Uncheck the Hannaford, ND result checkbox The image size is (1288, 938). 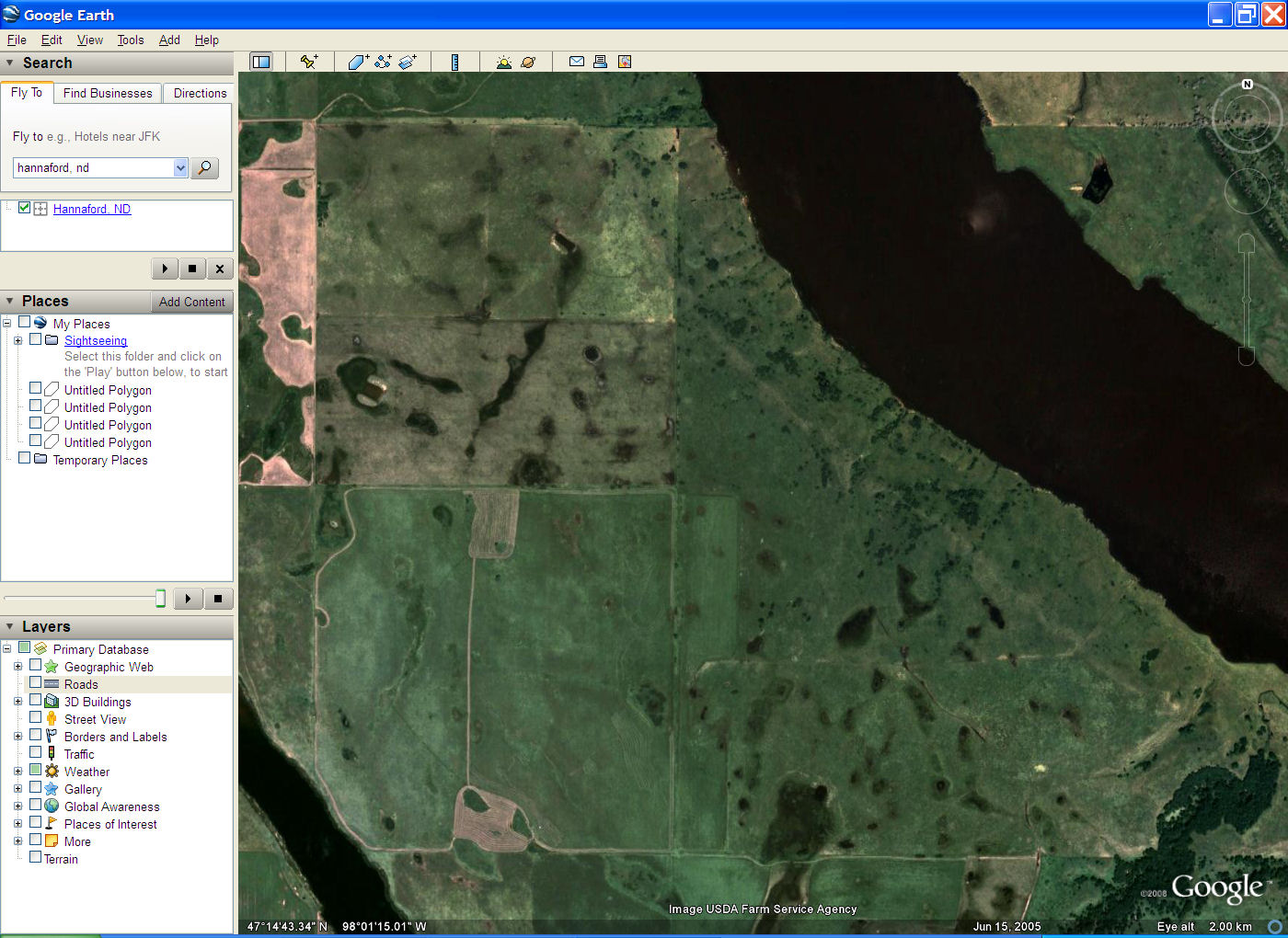click(x=25, y=208)
